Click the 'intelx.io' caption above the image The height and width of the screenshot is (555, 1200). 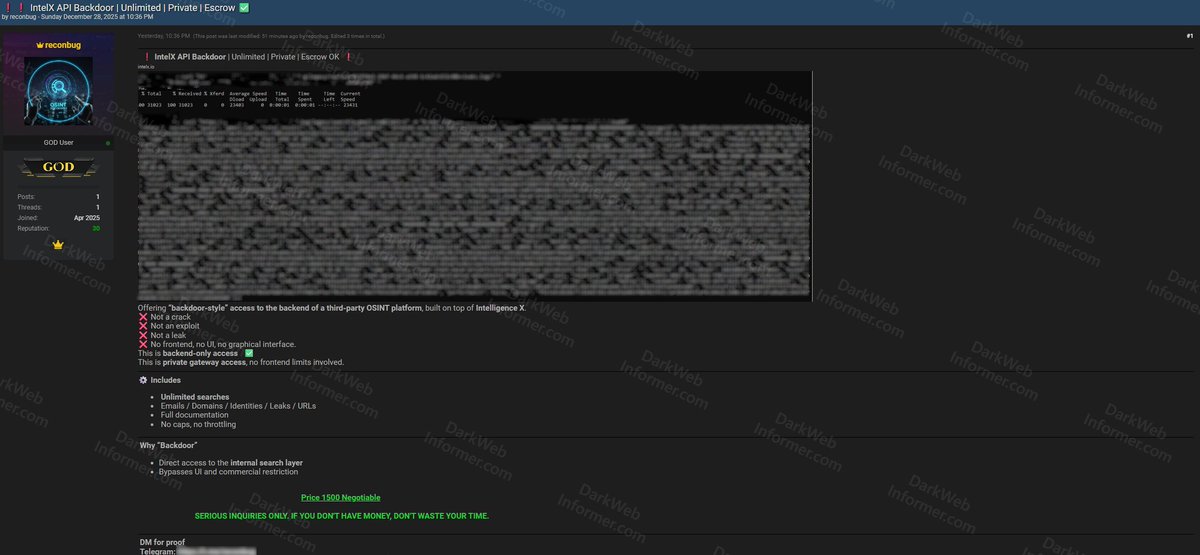[x=146, y=67]
